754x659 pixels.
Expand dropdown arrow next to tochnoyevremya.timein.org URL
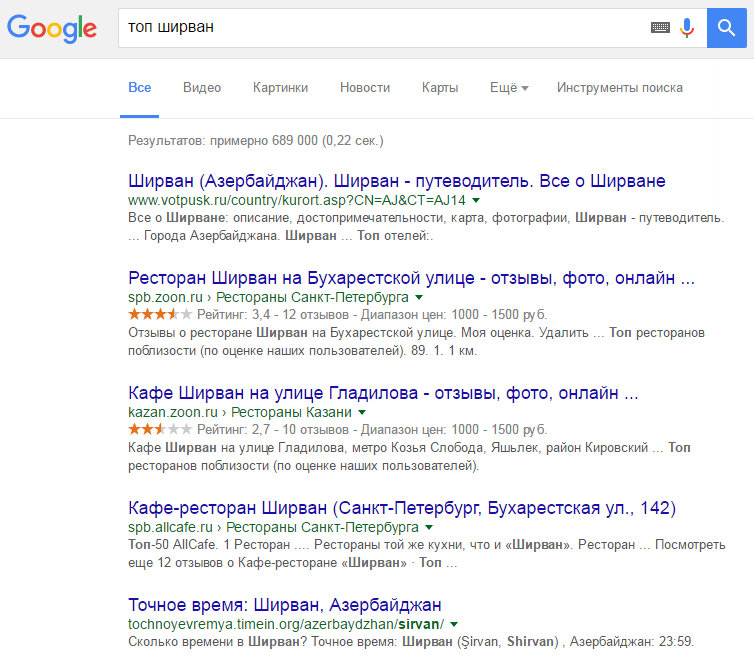(x=454, y=624)
